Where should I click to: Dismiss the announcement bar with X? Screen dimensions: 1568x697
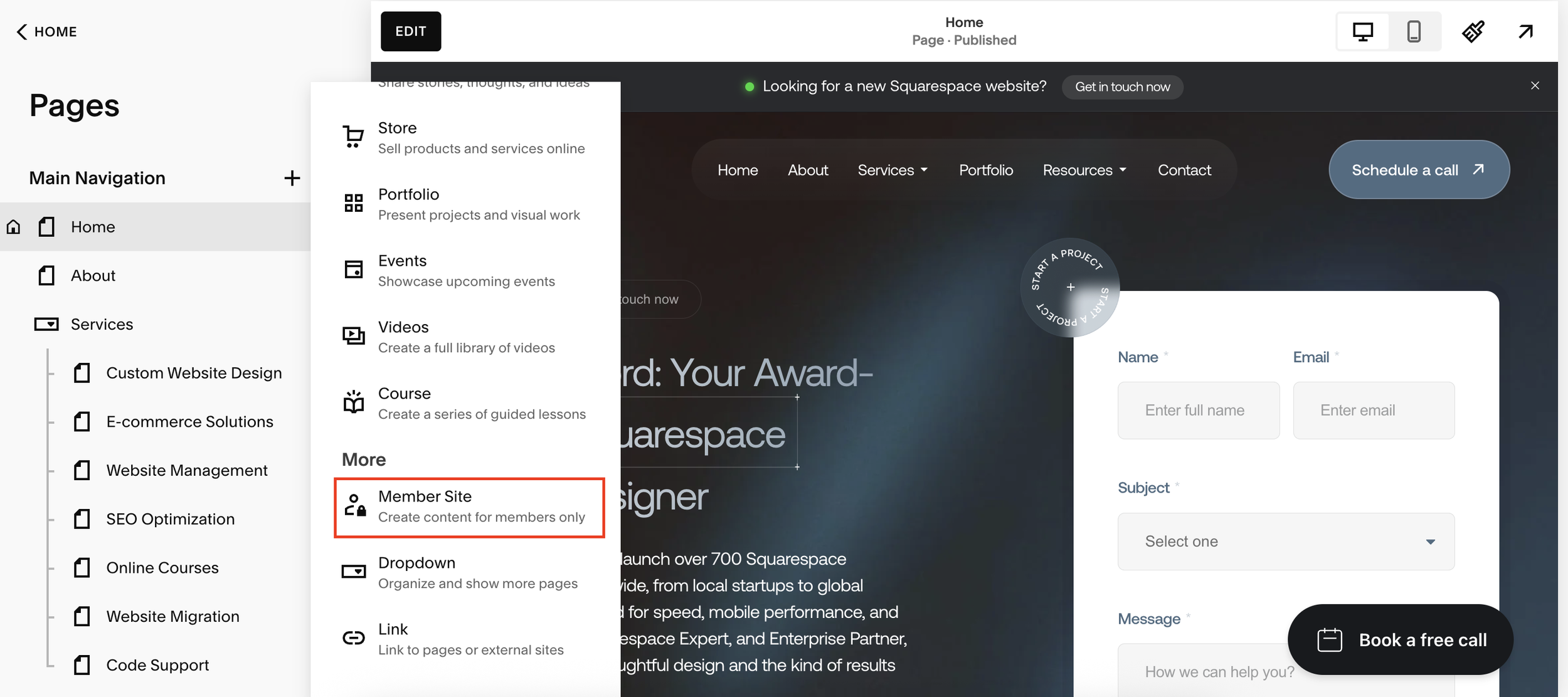coord(1535,85)
